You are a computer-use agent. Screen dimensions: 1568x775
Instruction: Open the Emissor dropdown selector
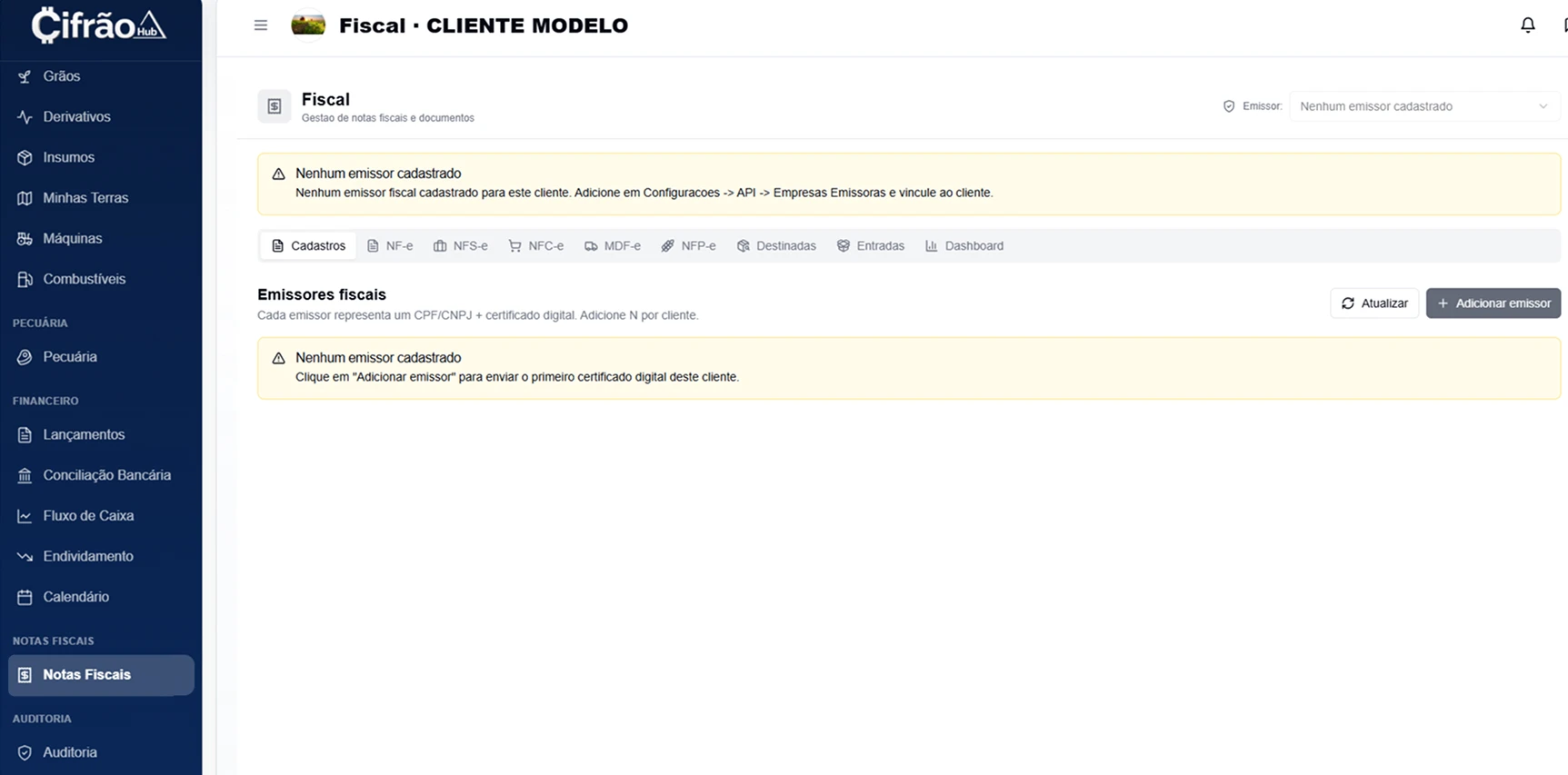click(1424, 106)
